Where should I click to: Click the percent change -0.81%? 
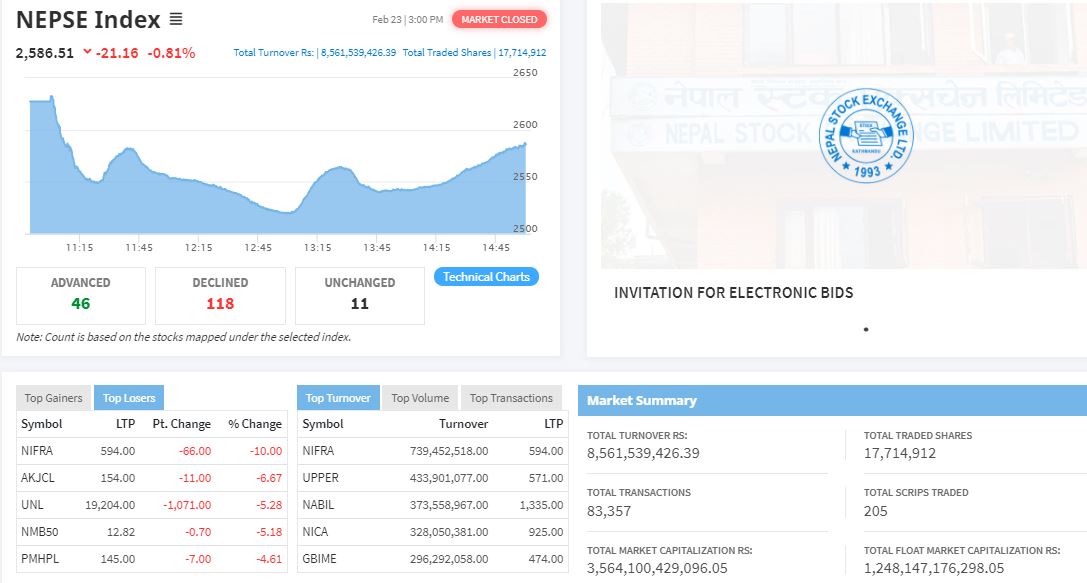coord(171,53)
